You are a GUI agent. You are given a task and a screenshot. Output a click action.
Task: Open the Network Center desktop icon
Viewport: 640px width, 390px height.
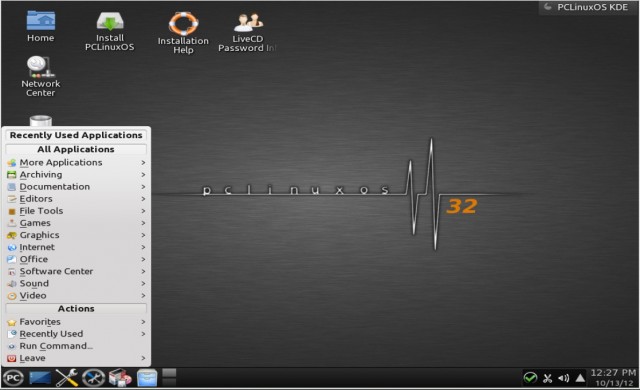coord(40,76)
